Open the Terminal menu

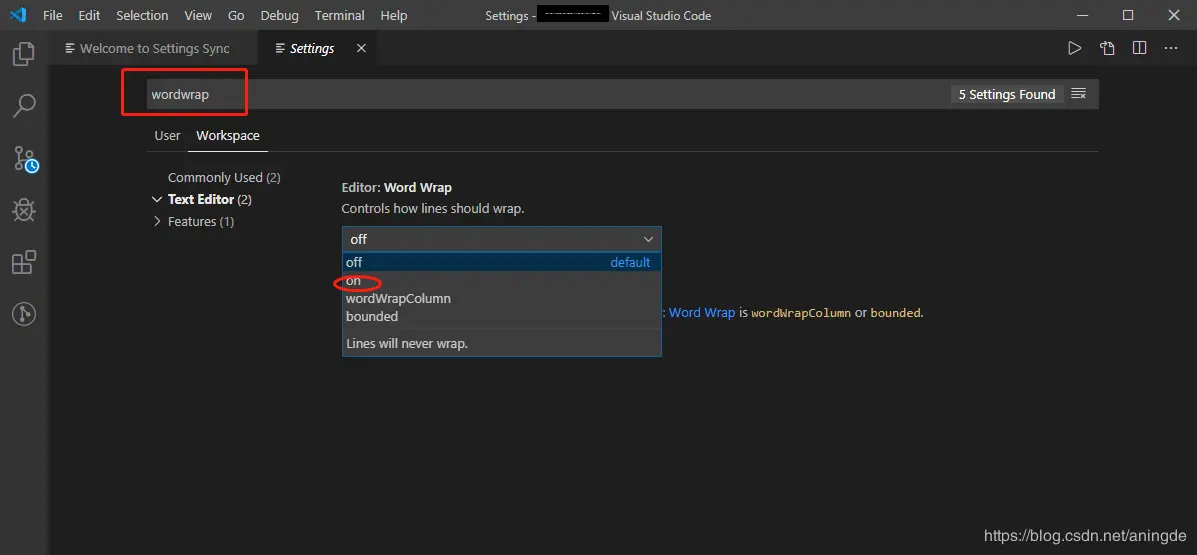point(340,15)
